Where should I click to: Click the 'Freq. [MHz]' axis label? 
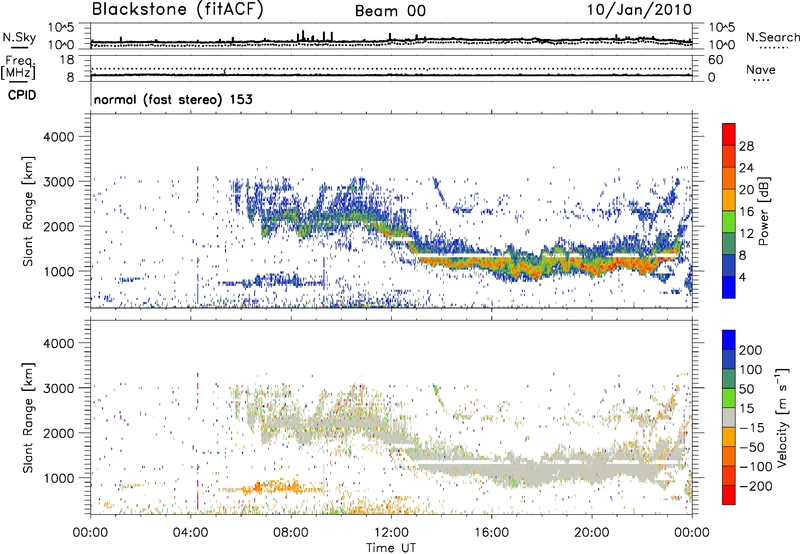coord(18,68)
